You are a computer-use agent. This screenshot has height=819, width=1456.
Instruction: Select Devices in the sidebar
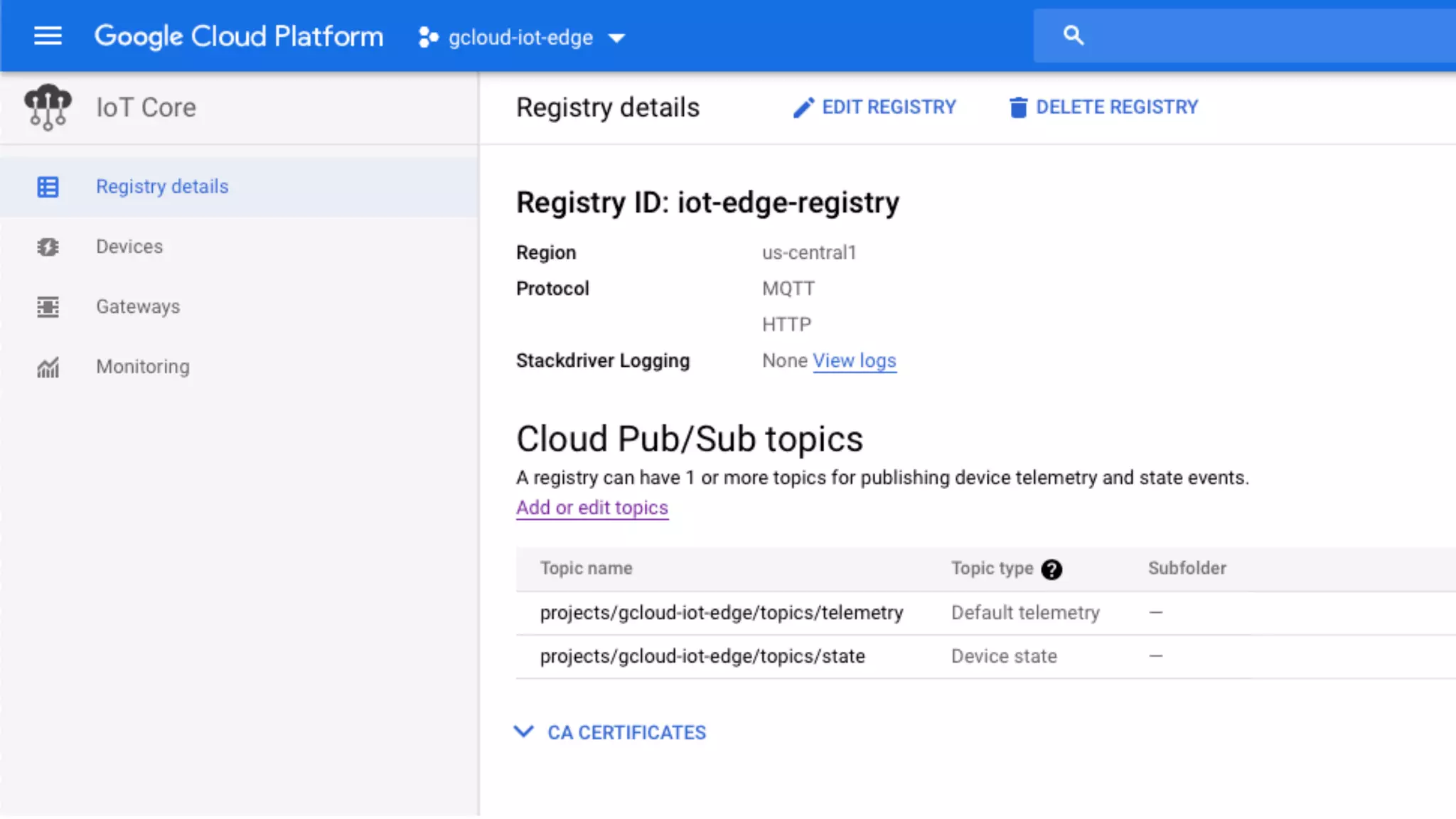pyautogui.click(x=129, y=247)
